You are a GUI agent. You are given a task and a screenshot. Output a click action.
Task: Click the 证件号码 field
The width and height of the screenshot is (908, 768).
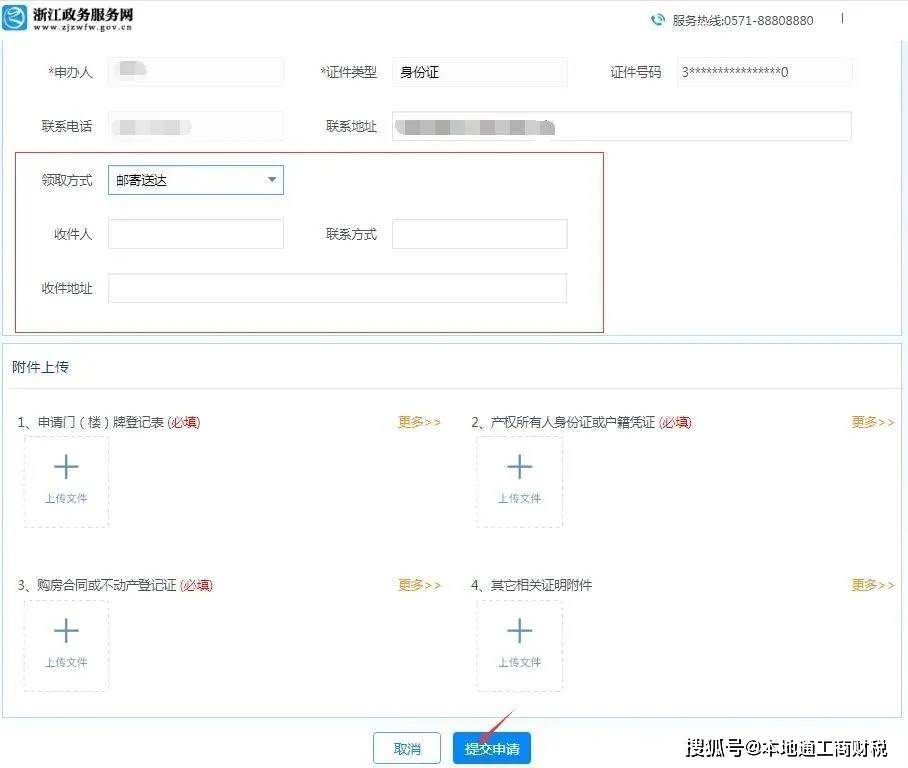[765, 72]
